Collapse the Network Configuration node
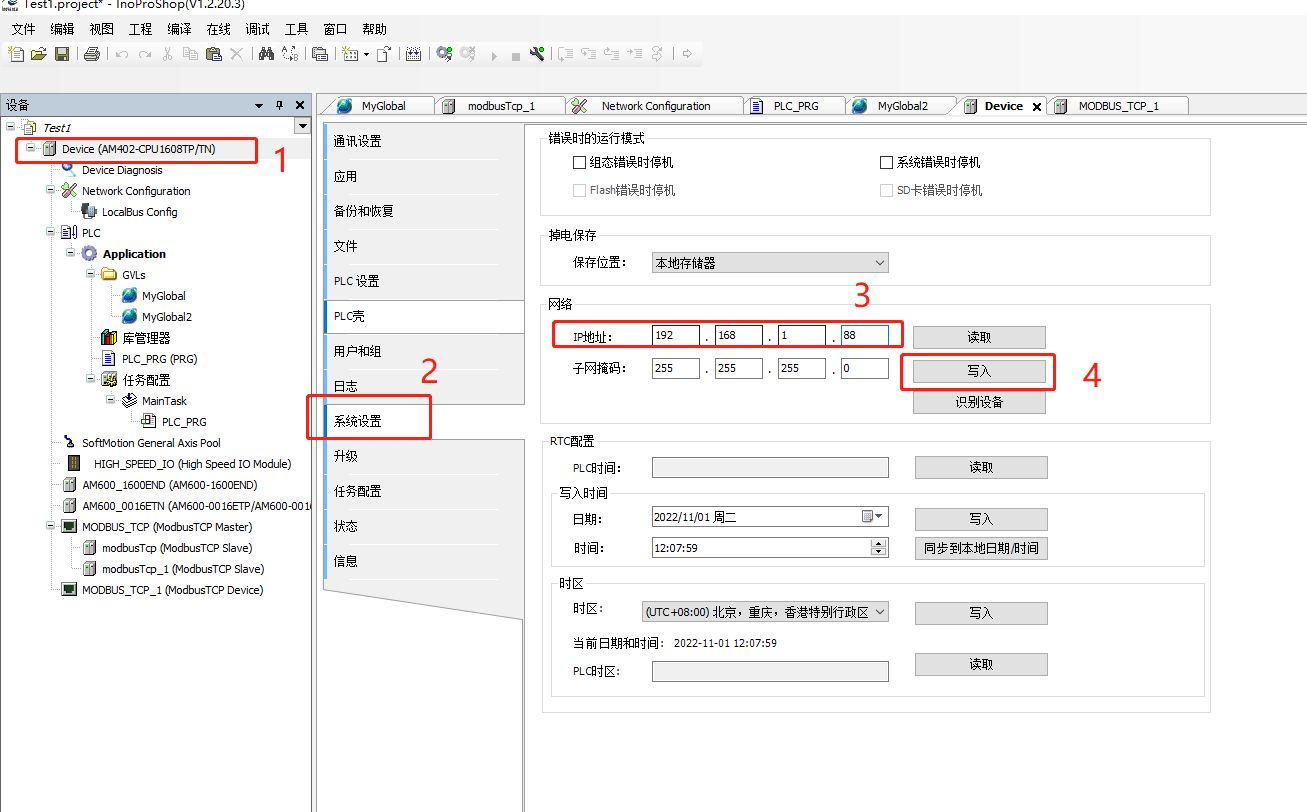 51,190
